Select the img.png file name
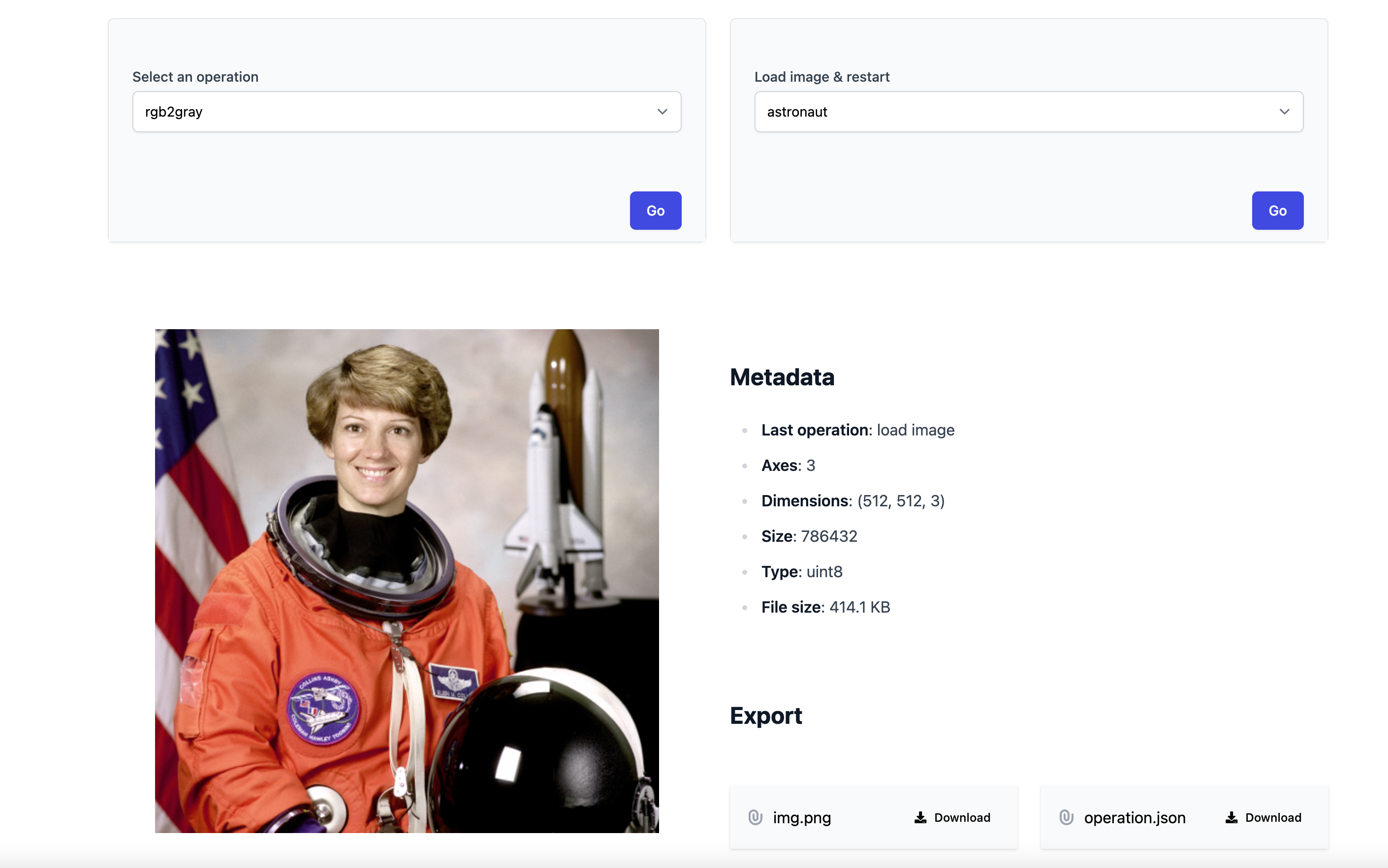 tap(802, 817)
